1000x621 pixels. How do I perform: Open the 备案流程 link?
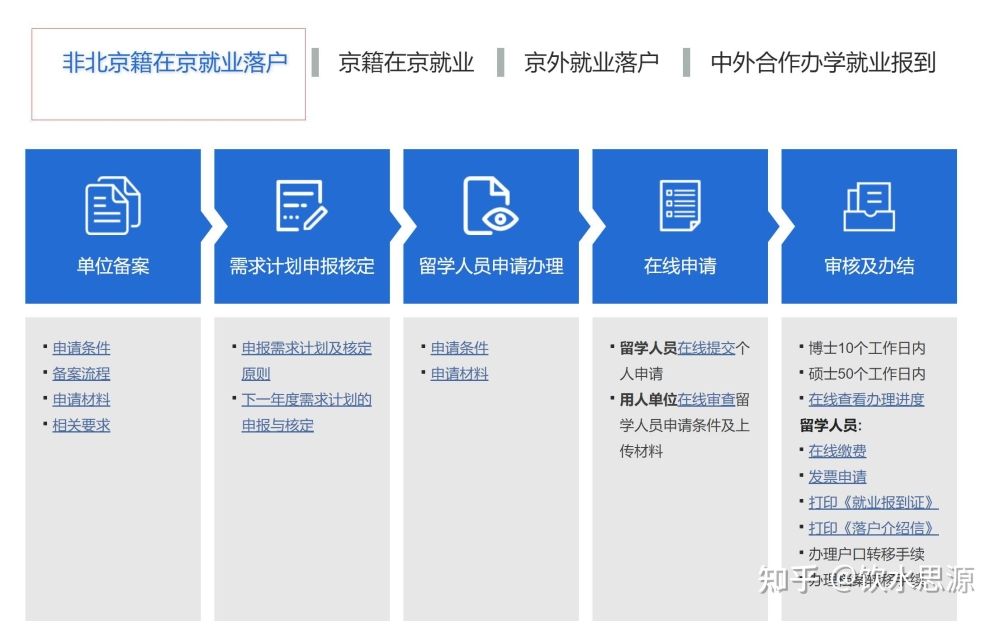click(x=81, y=374)
